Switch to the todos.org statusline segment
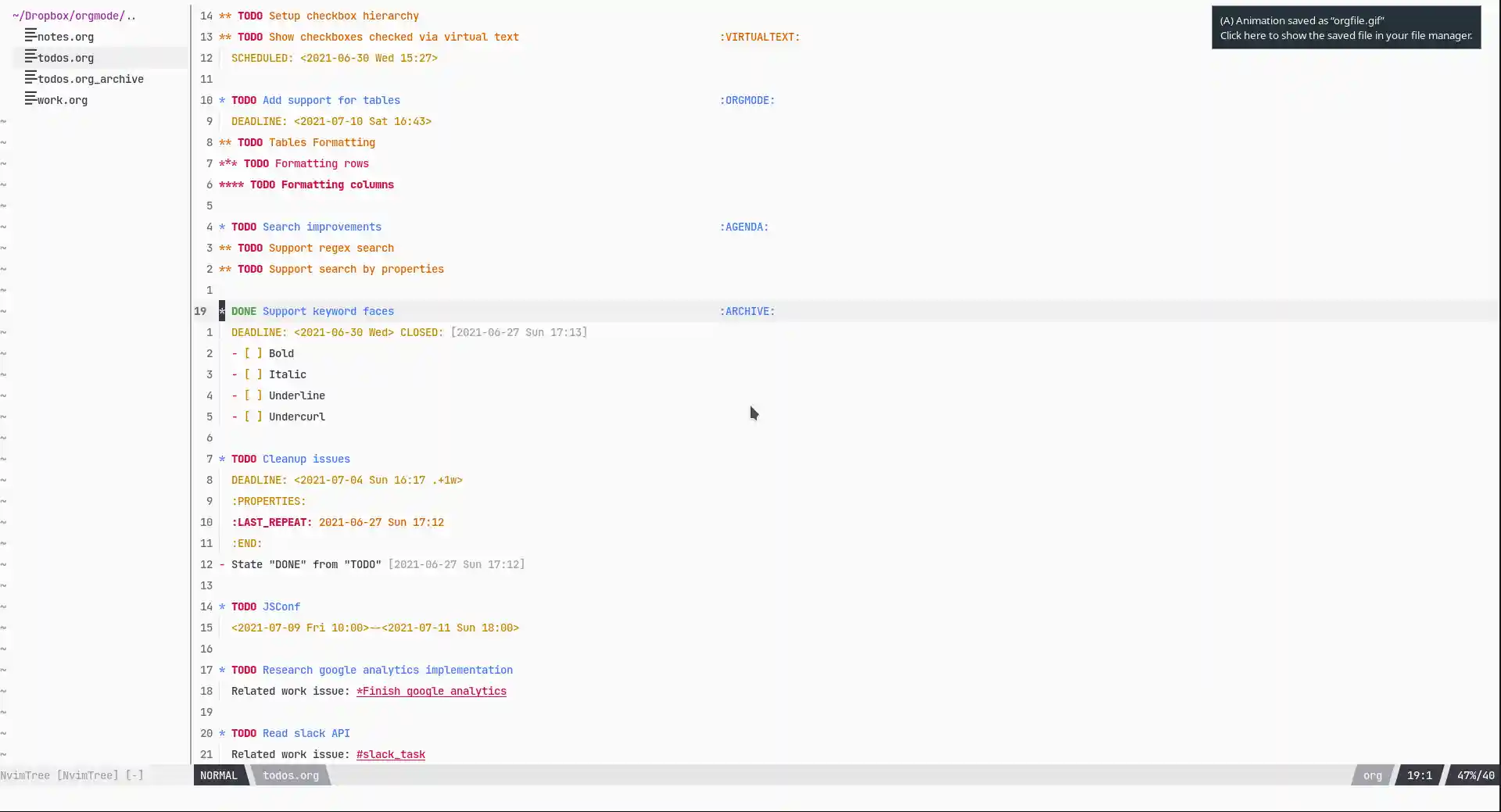Screen dimensions: 1501x812 [x=291, y=775]
